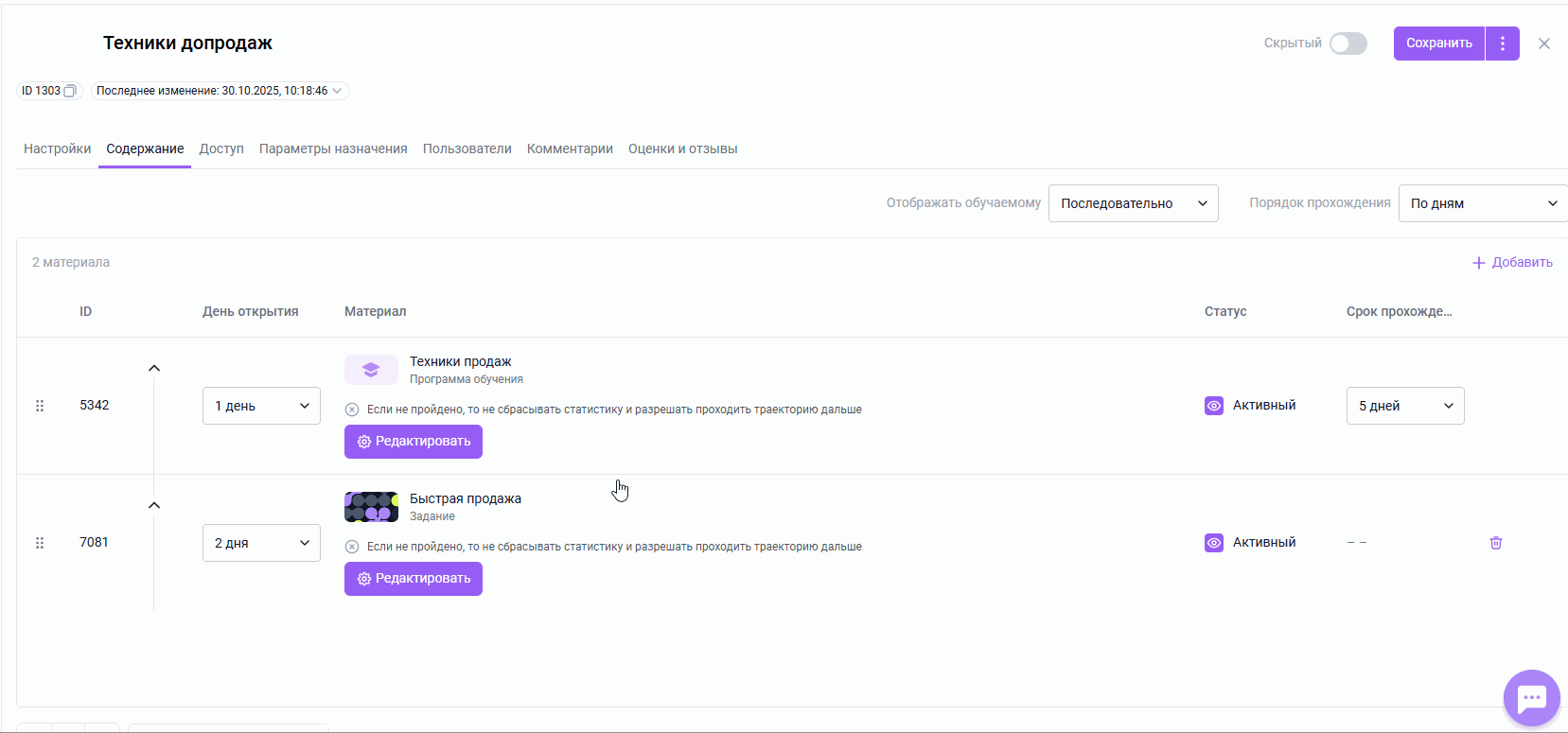Open the 2 дня dropdown
Viewport: 1568px width, 733px height.
point(261,543)
